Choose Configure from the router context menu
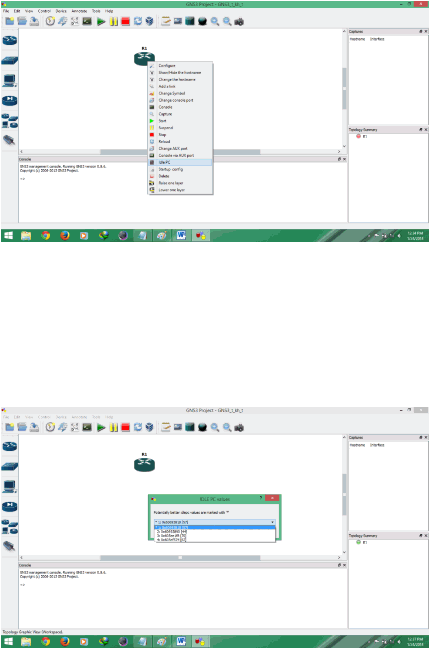 tap(180, 66)
